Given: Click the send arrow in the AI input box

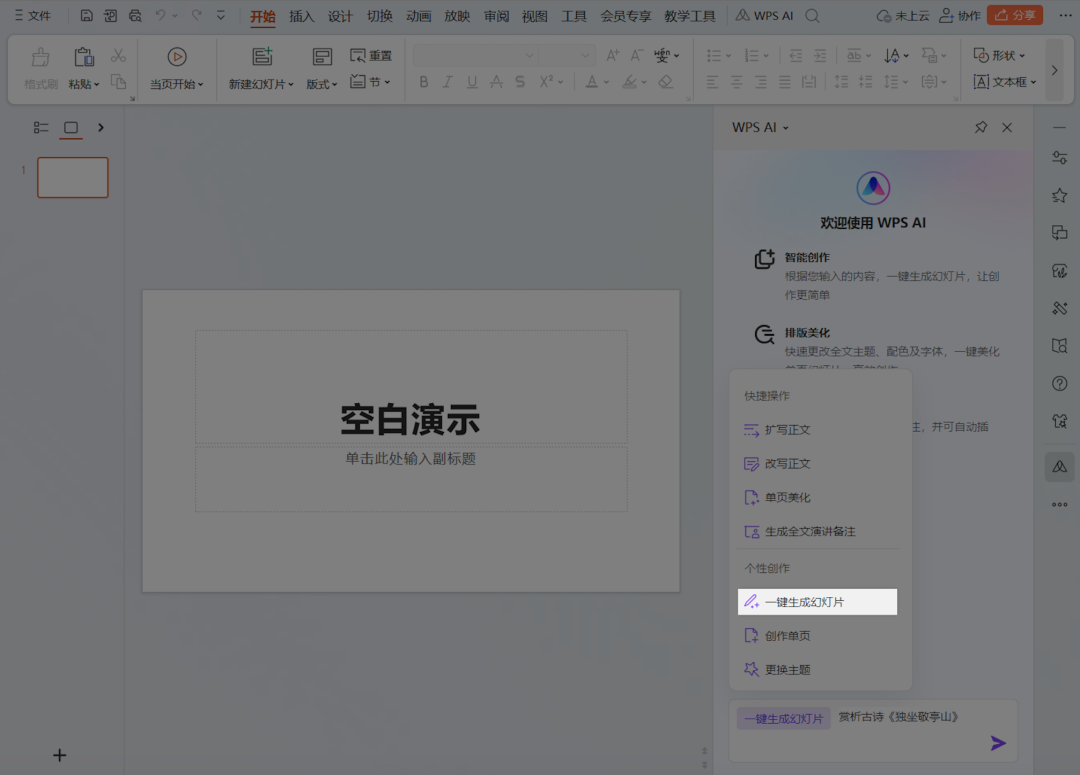Looking at the screenshot, I should (x=998, y=743).
